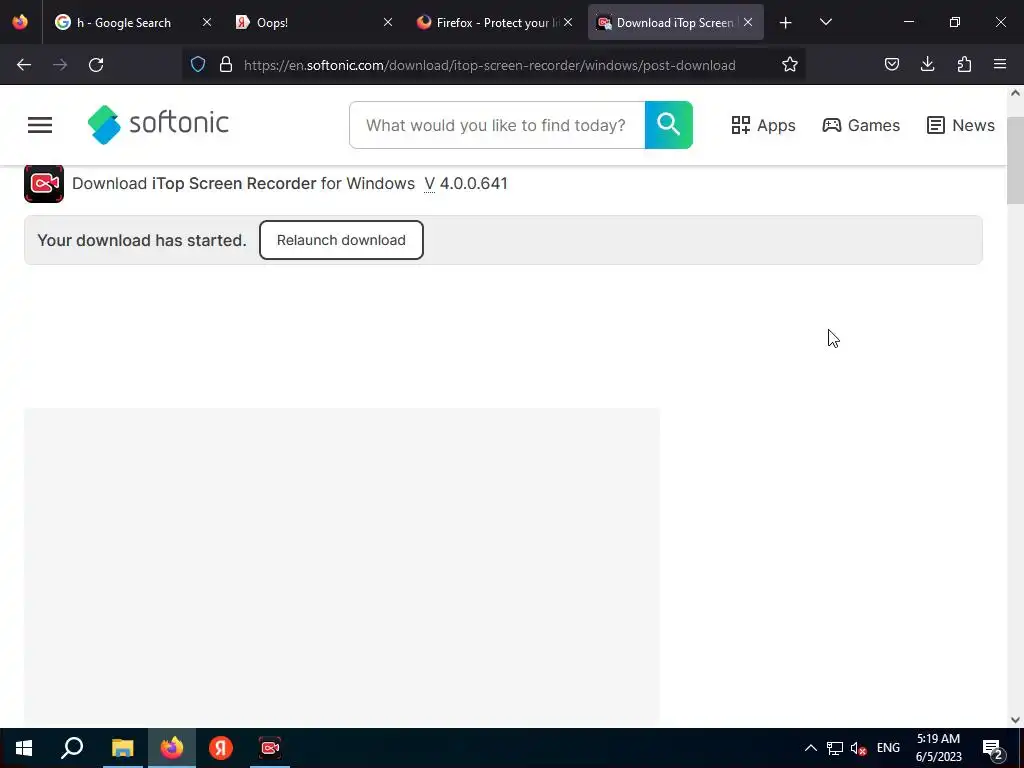Screen dimensions: 1024x768
Task: Open a new tab with plus button
Action: [785, 23]
